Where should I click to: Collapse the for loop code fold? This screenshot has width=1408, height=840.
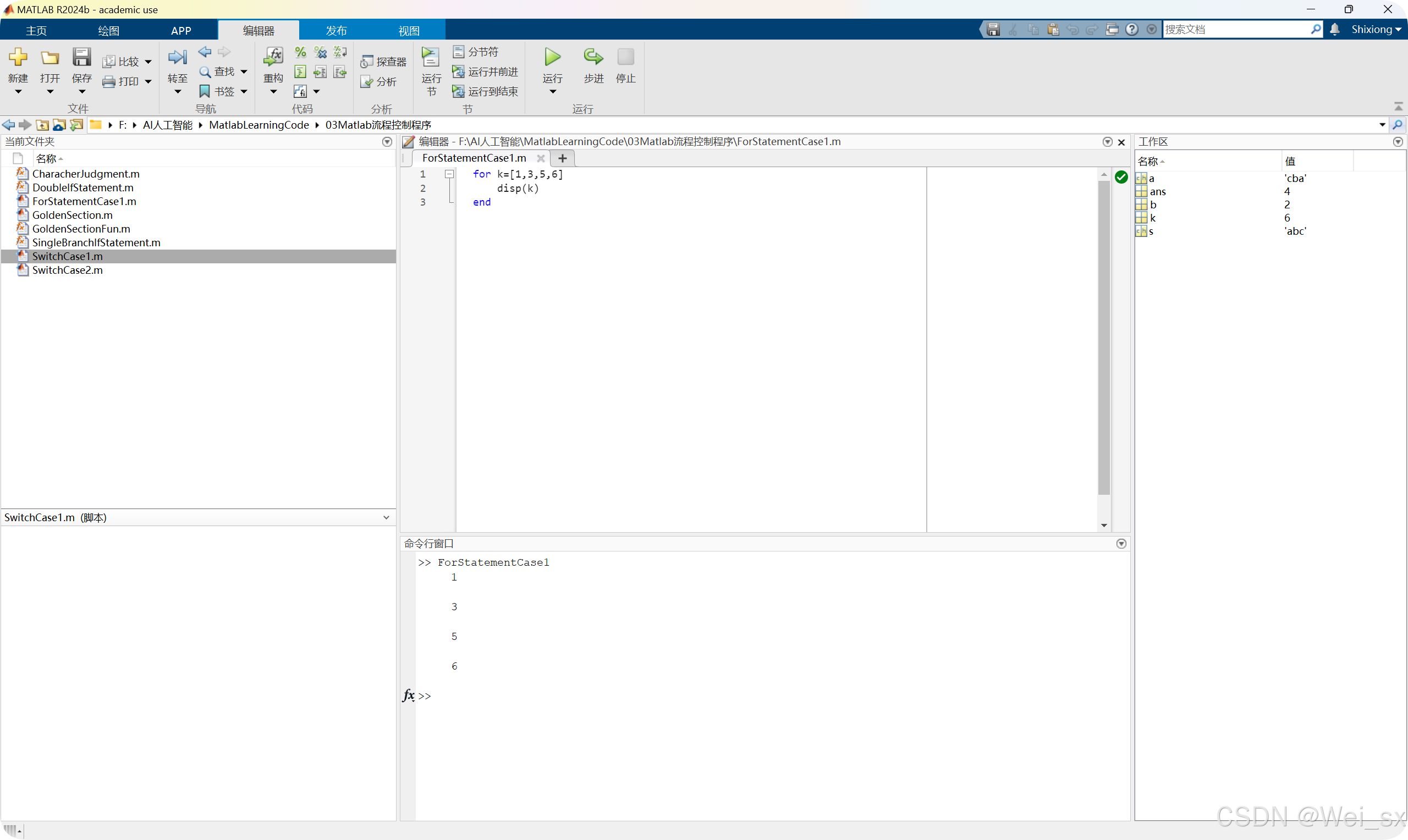pyautogui.click(x=449, y=174)
